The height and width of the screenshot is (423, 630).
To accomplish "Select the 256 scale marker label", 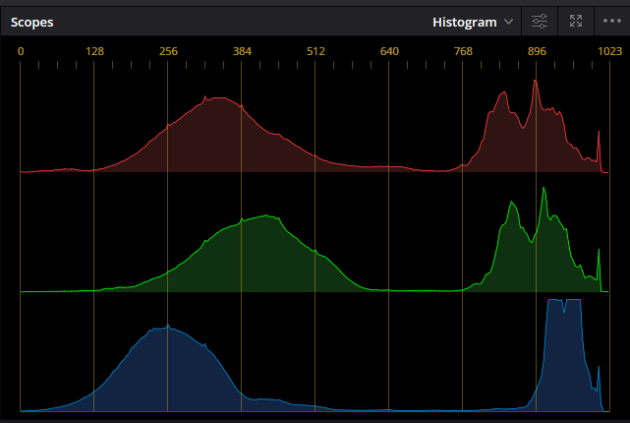I will pyautogui.click(x=168, y=51).
